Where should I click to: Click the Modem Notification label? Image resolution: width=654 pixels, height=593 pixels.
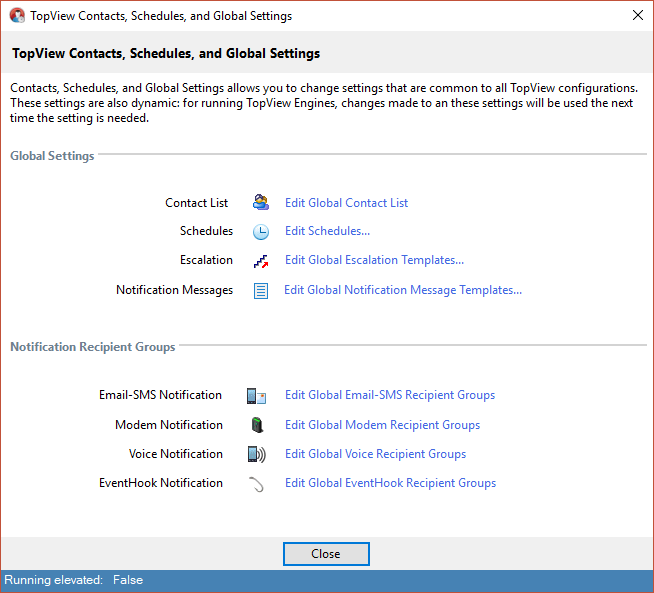169,425
